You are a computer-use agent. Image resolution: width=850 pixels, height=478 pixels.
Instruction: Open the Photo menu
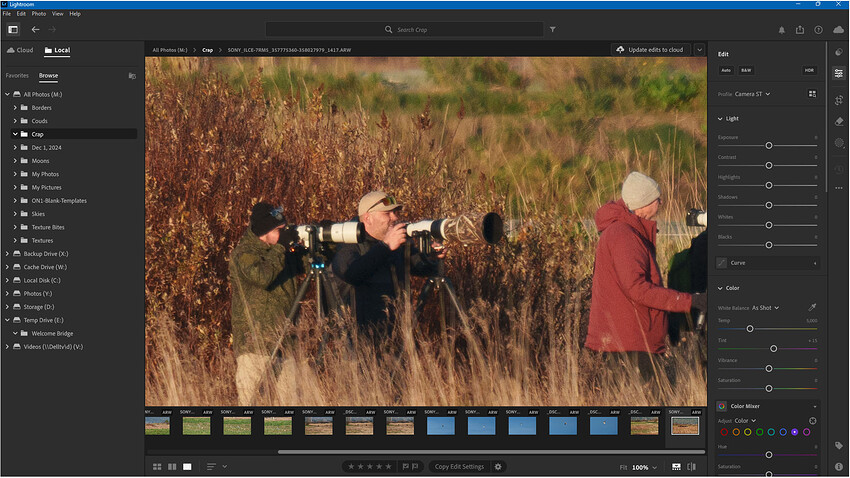(38, 14)
